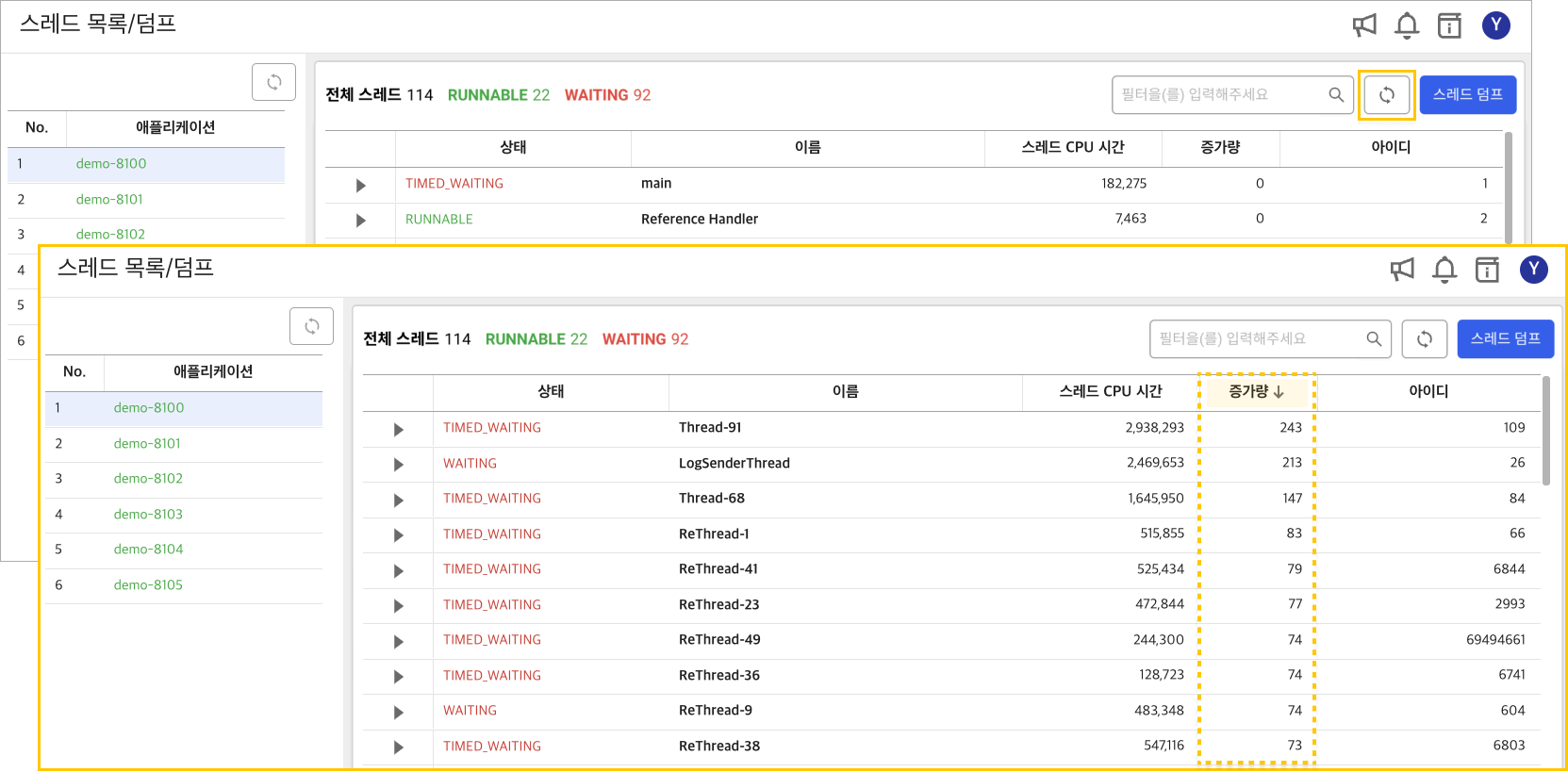Viewport: 1568px width, 772px height.
Task: Expand the ReThread-1 row
Action: pyautogui.click(x=399, y=535)
